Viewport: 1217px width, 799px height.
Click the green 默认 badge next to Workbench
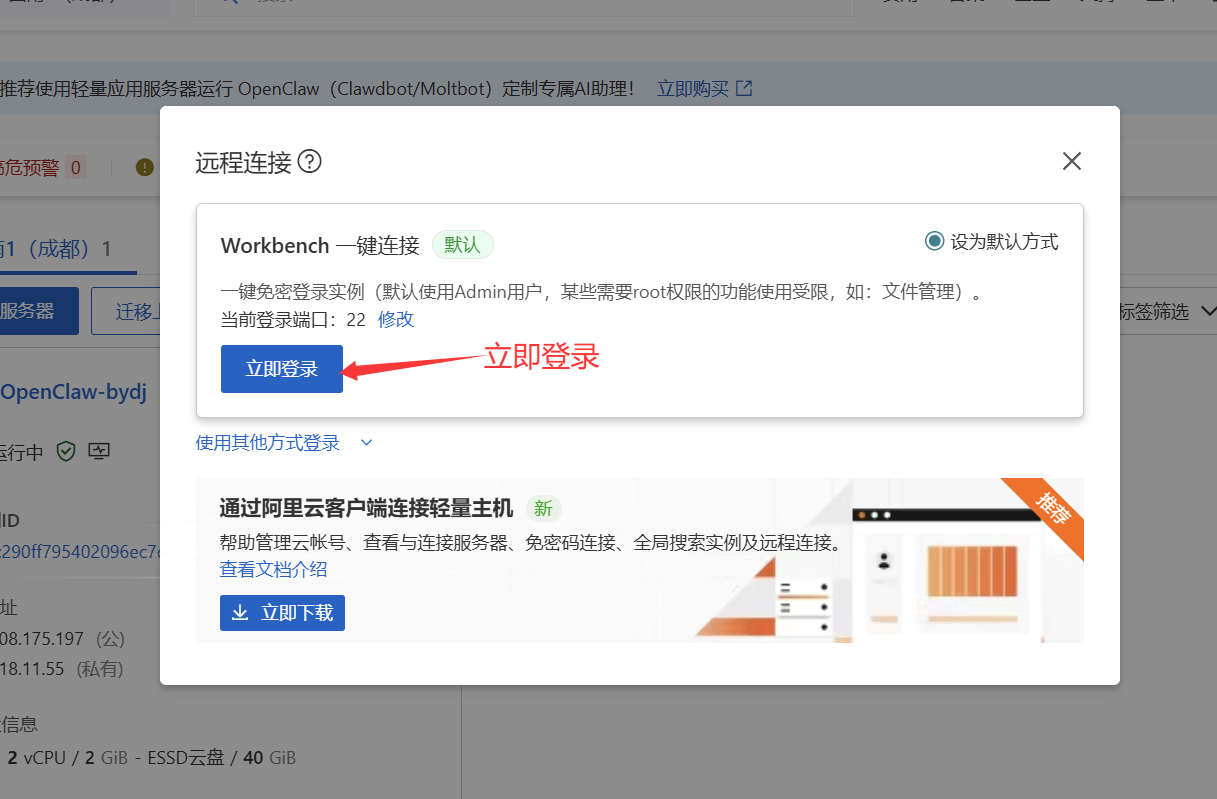[462, 244]
